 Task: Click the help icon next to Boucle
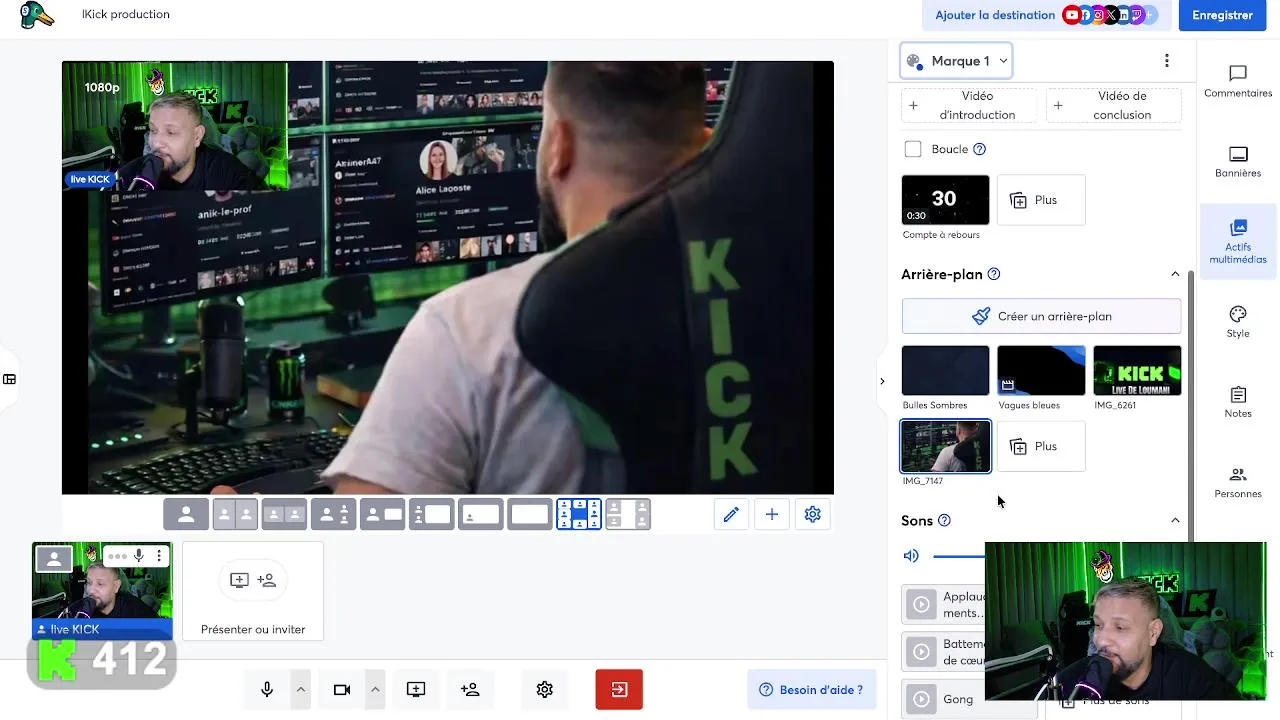[980, 149]
